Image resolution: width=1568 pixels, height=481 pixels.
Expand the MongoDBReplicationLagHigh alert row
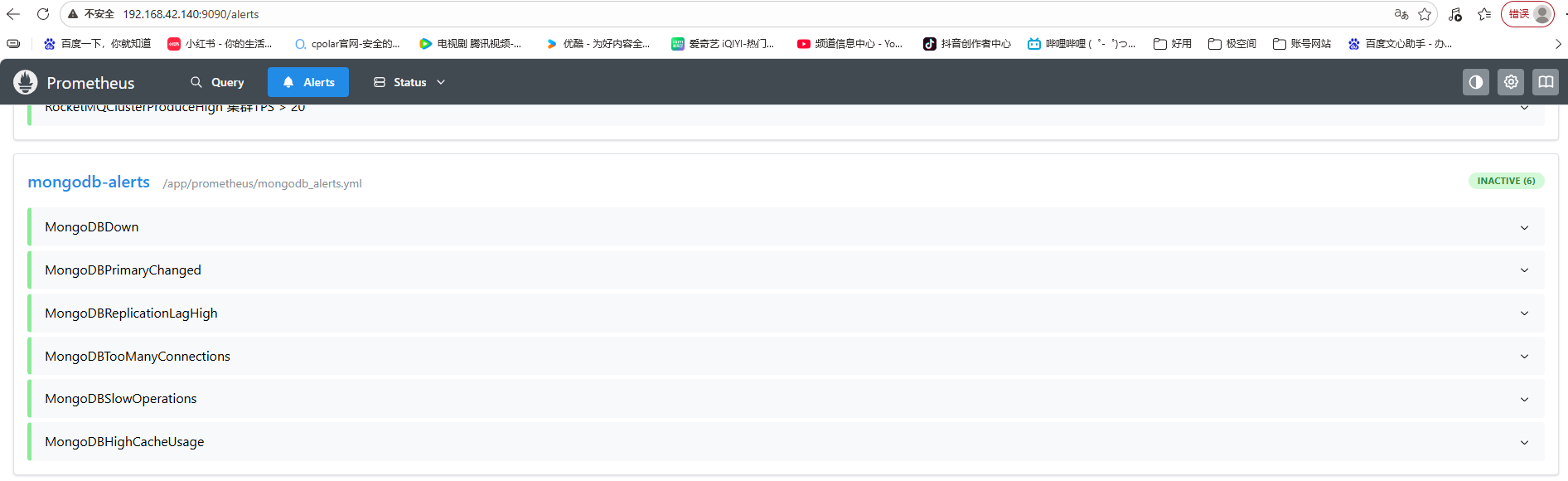pos(131,313)
